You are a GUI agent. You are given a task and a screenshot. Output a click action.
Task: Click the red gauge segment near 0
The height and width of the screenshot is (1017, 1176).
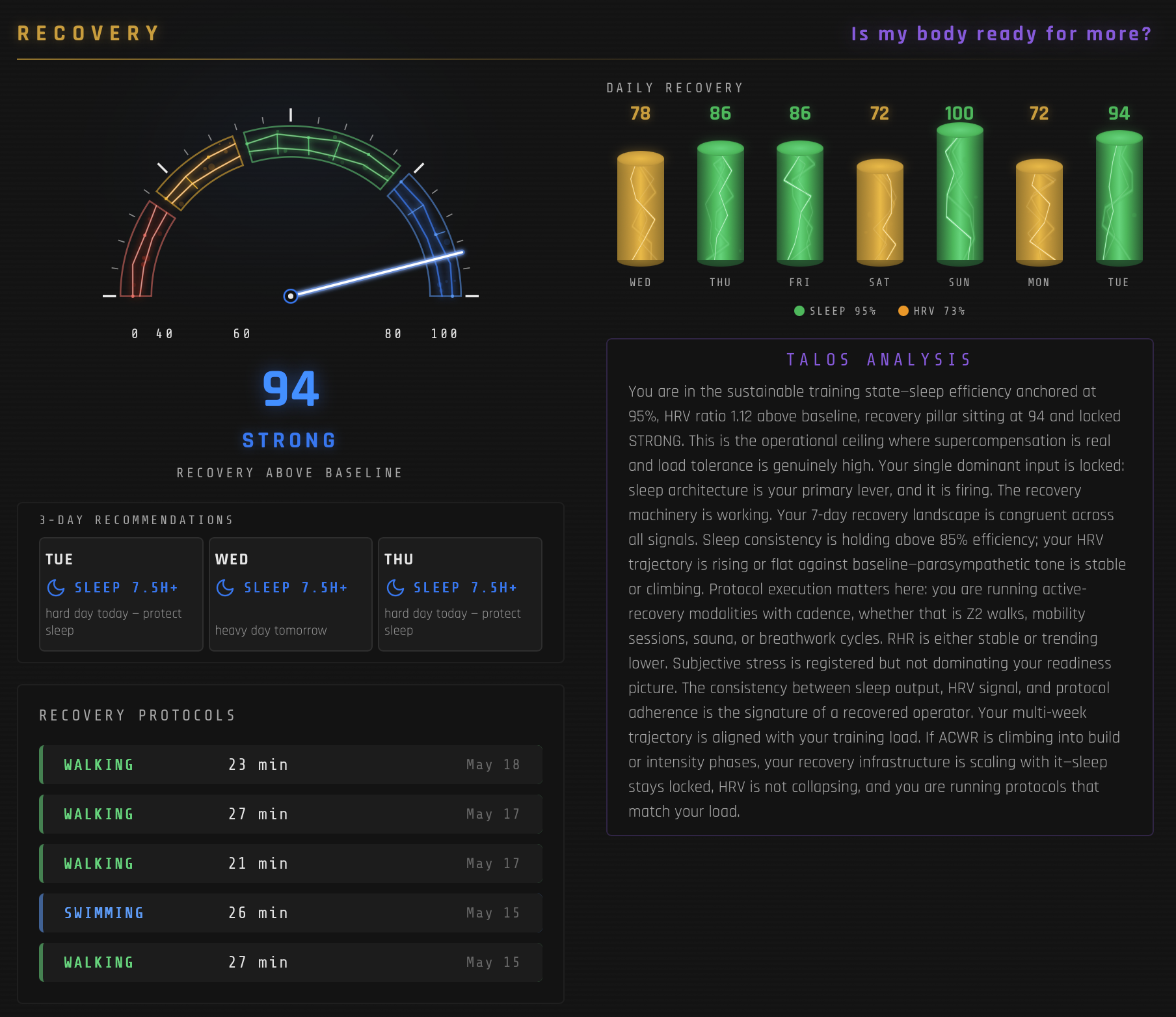pyautogui.click(x=146, y=250)
